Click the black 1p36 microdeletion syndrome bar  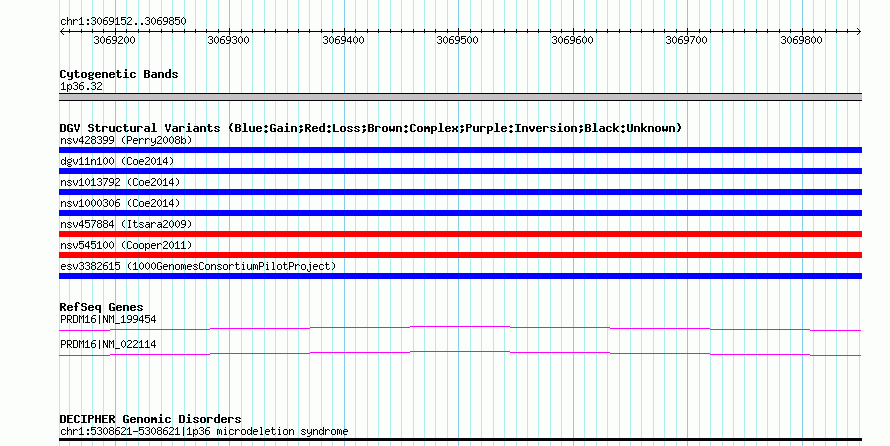[x=460, y=440]
